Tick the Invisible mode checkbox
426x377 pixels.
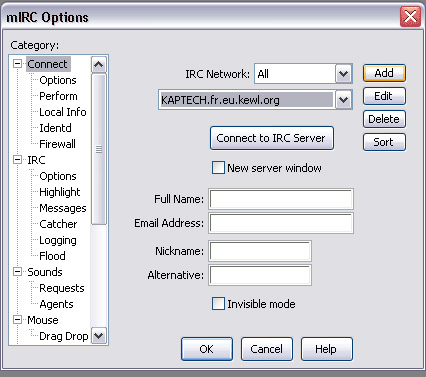click(218, 304)
